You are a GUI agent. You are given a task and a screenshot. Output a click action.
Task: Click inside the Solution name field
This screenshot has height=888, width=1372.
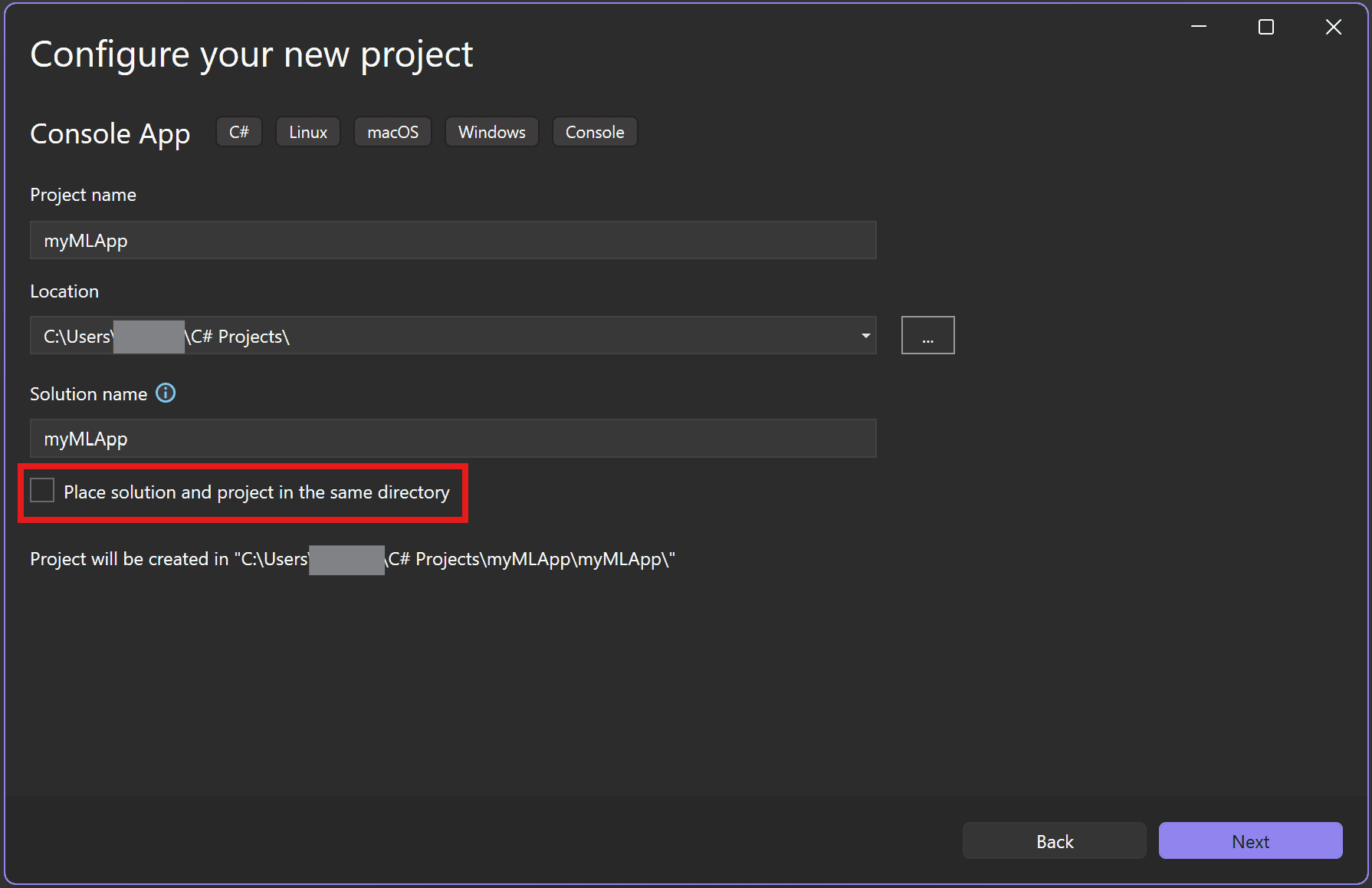(452, 438)
